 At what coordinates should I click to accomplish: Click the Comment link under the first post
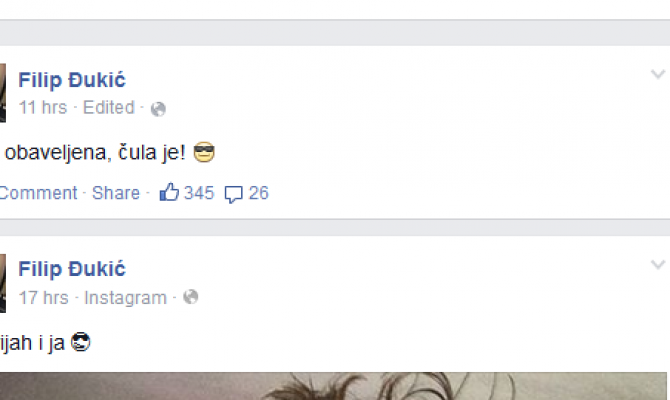tap(38, 193)
